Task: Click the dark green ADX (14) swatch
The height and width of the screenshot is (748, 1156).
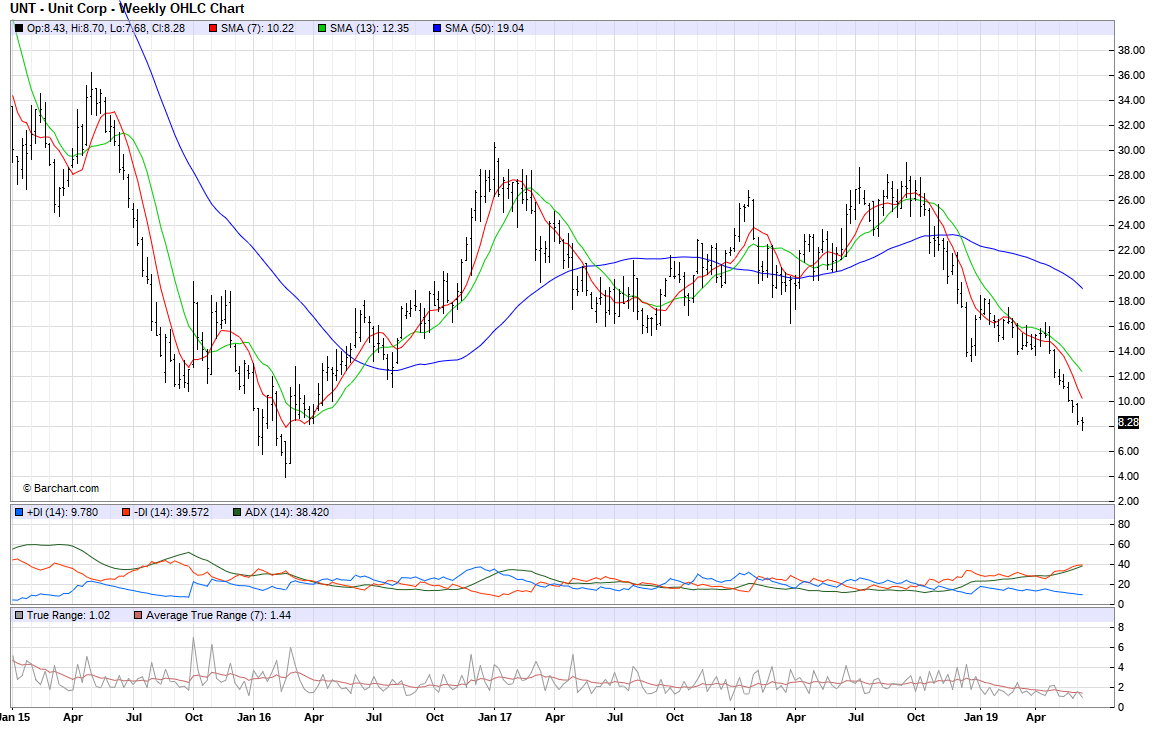Action: click(236, 512)
